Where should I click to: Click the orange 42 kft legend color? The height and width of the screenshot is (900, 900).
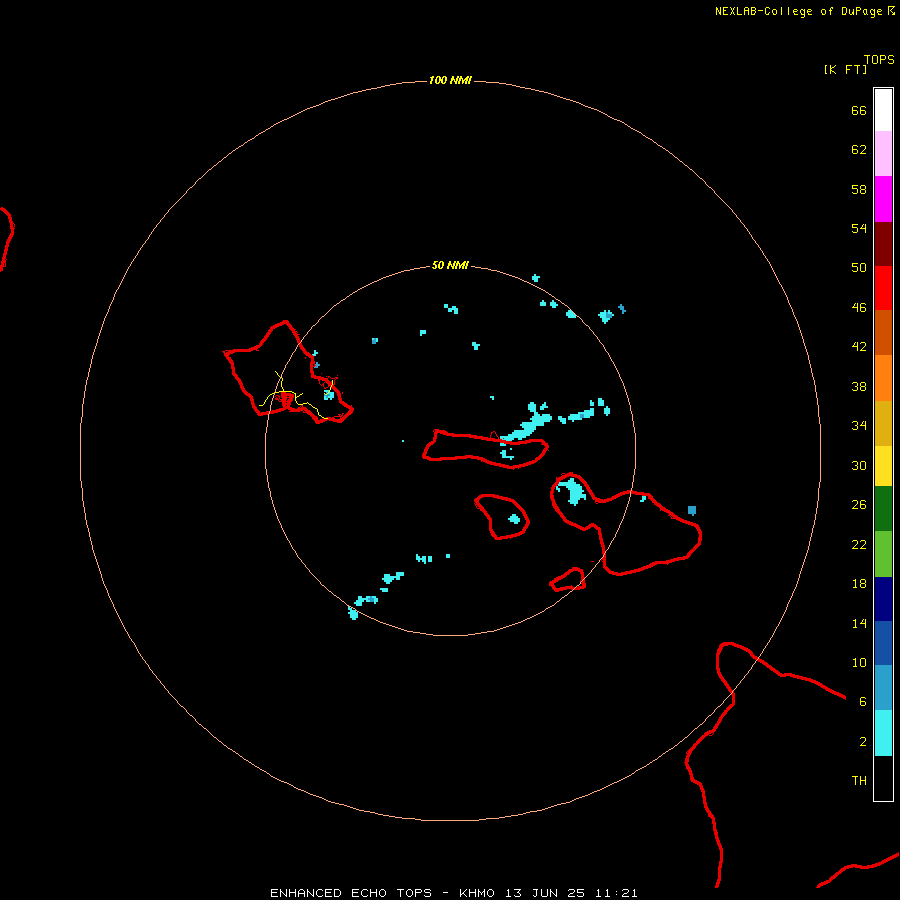(x=883, y=378)
